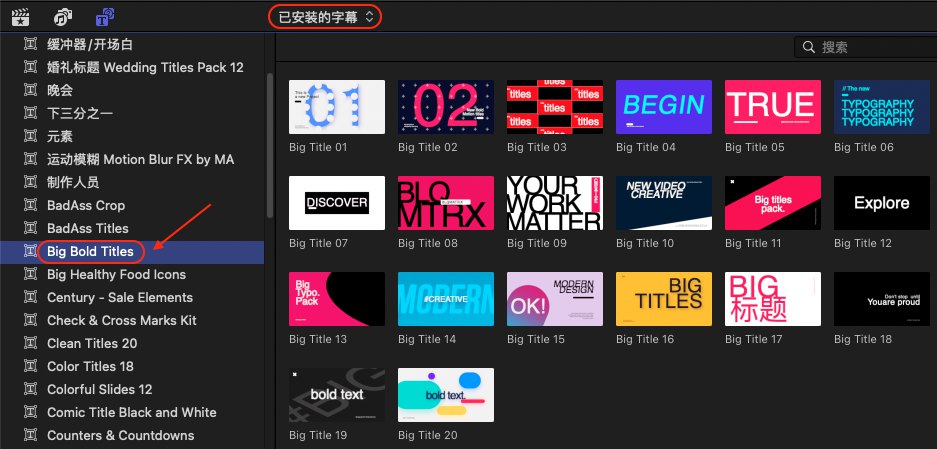Select the Big Title 13 thumbnail

click(x=337, y=299)
